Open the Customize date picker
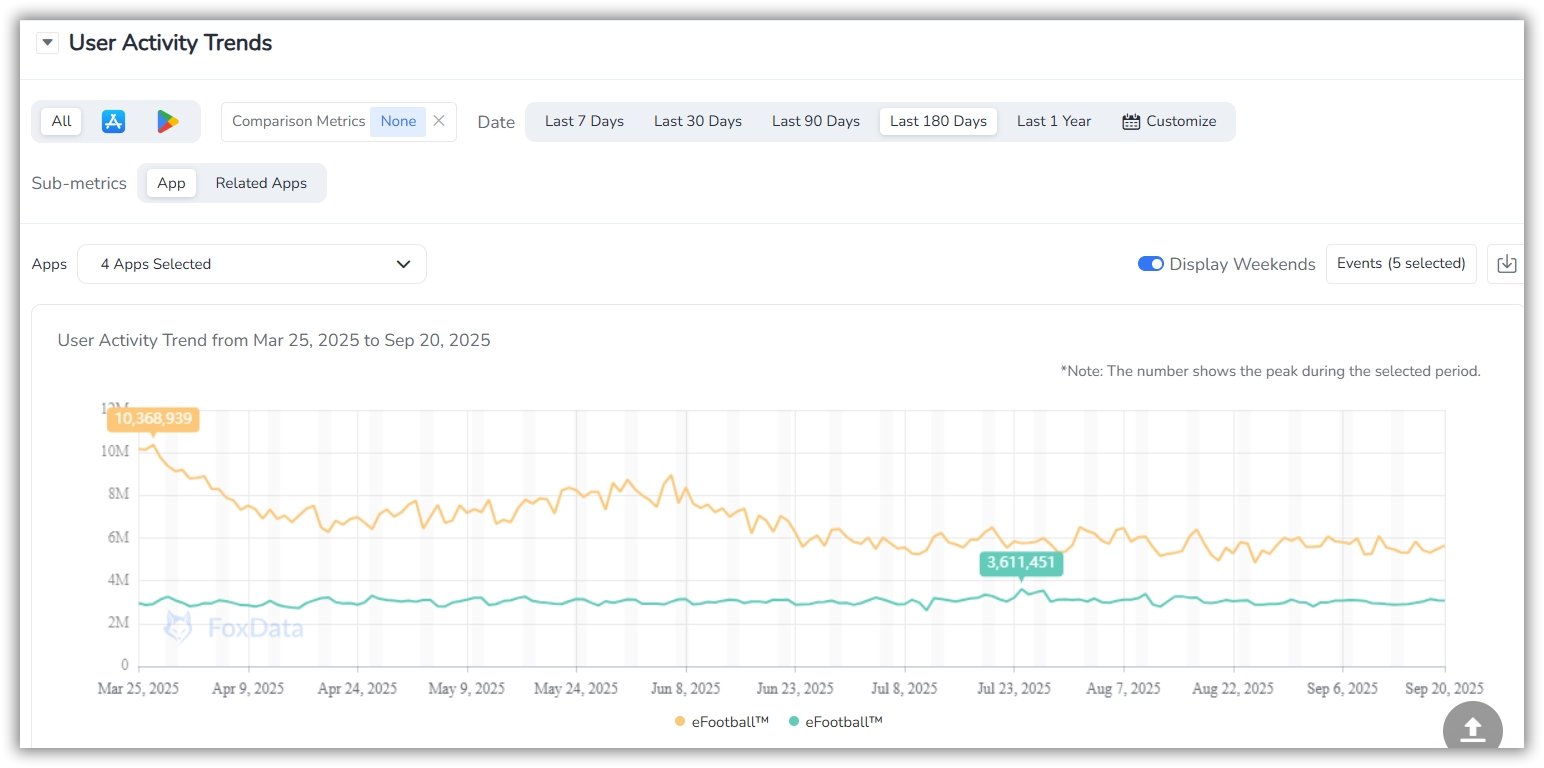This screenshot has width=1544, height=768. (1169, 121)
